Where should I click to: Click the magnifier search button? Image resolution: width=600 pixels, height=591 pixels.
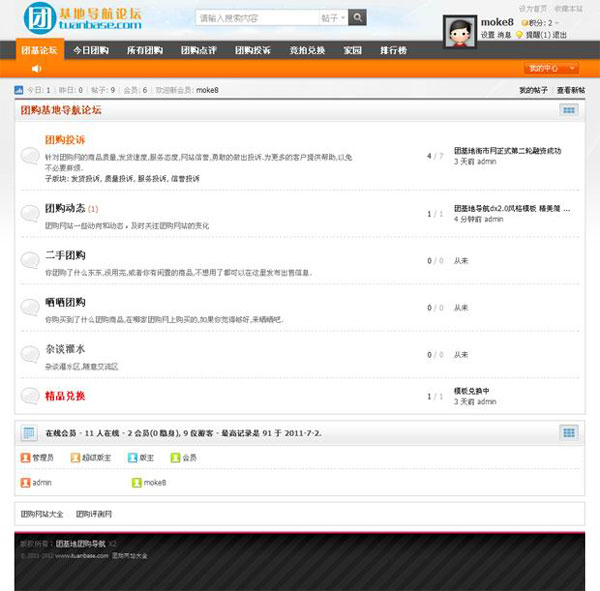(358, 18)
